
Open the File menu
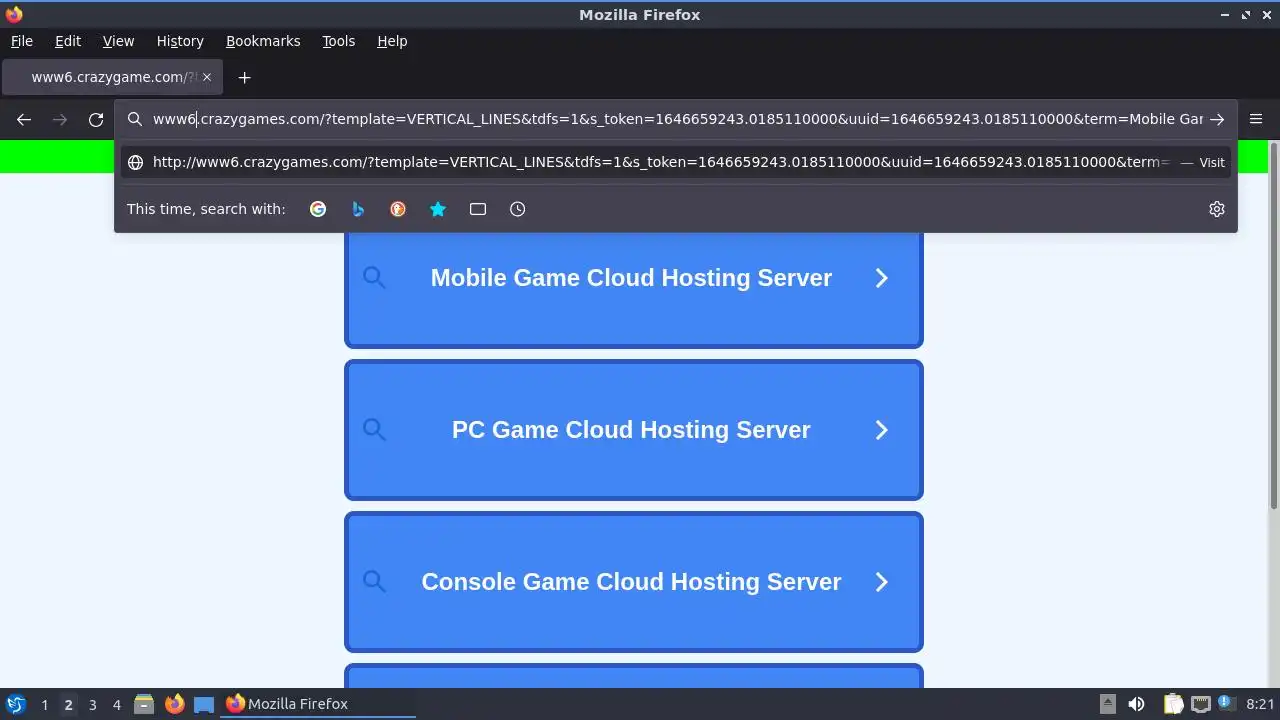[22, 41]
